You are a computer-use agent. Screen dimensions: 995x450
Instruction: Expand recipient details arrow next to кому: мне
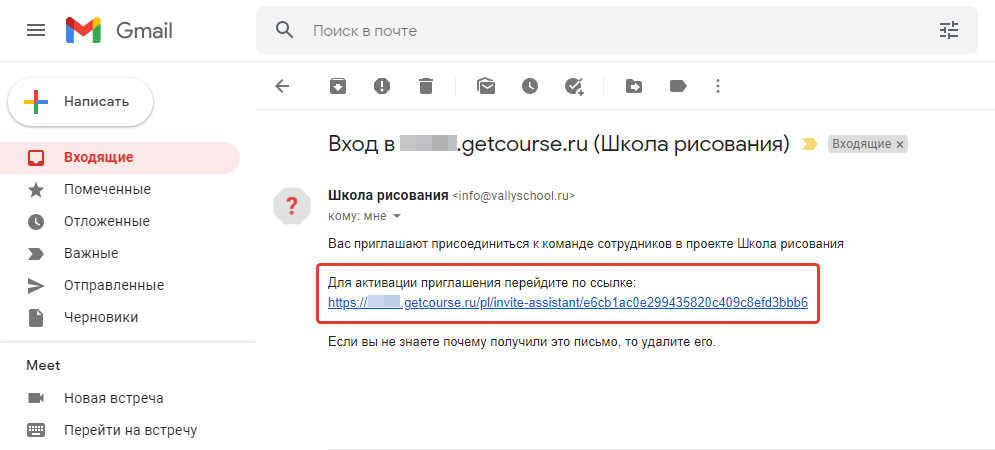point(397,216)
